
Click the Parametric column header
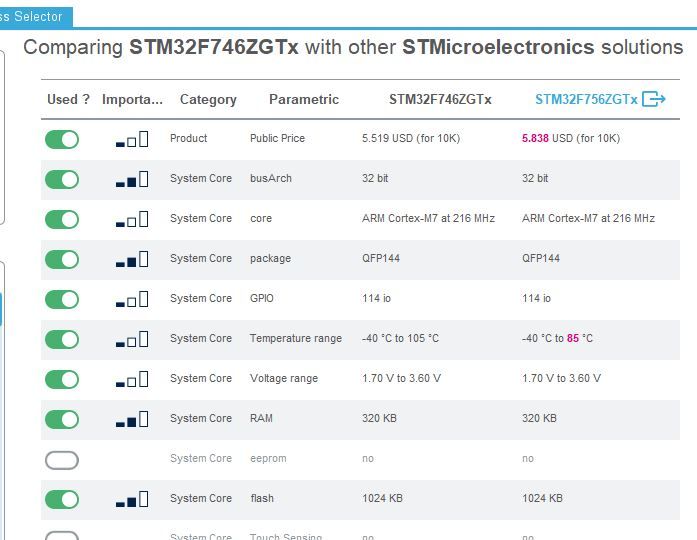point(304,99)
